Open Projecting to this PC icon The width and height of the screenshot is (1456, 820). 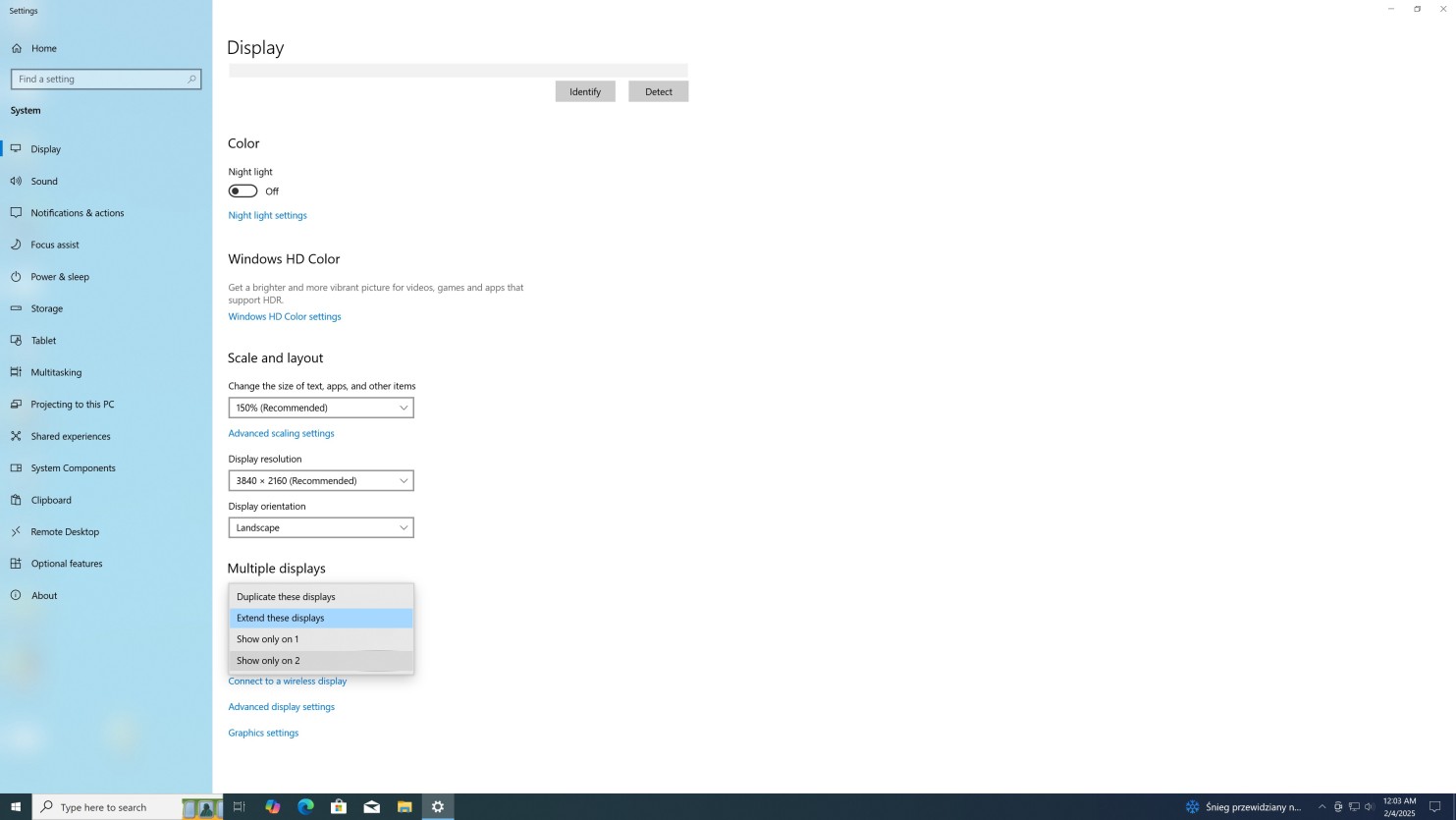tap(17, 405)
